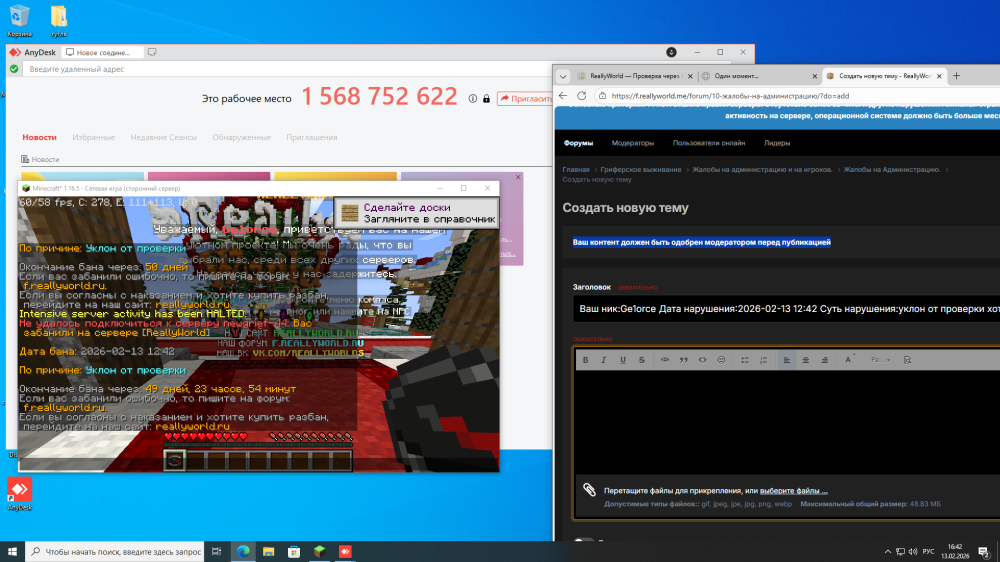Select AnyDesk Обнаруженные tab

pos(241,137)
